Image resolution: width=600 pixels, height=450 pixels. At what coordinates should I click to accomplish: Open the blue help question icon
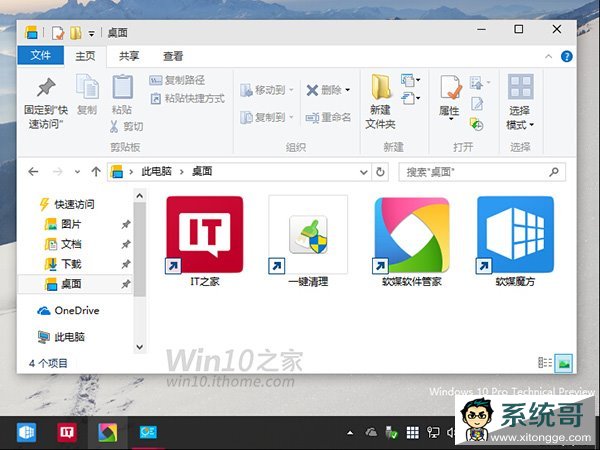(566, 57)
